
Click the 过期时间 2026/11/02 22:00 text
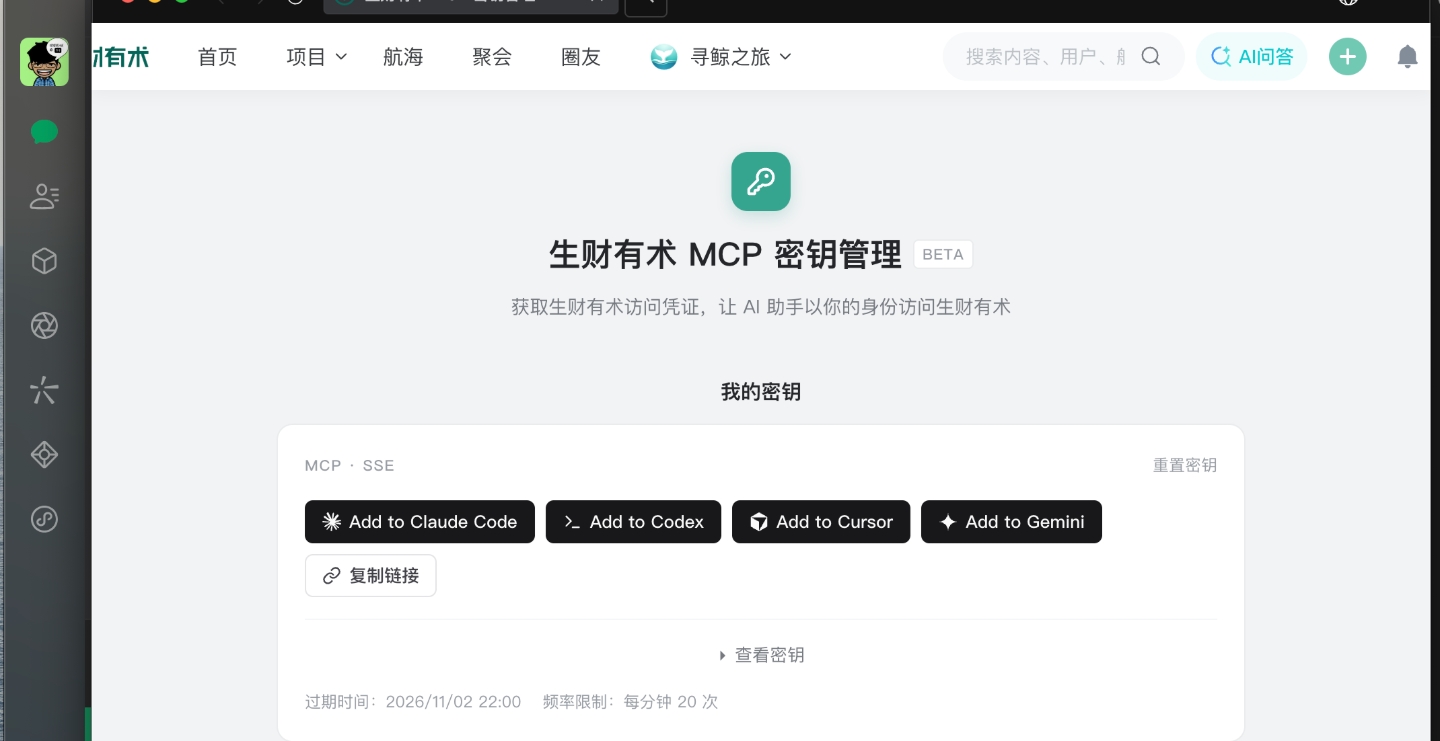tap(413, 702)
